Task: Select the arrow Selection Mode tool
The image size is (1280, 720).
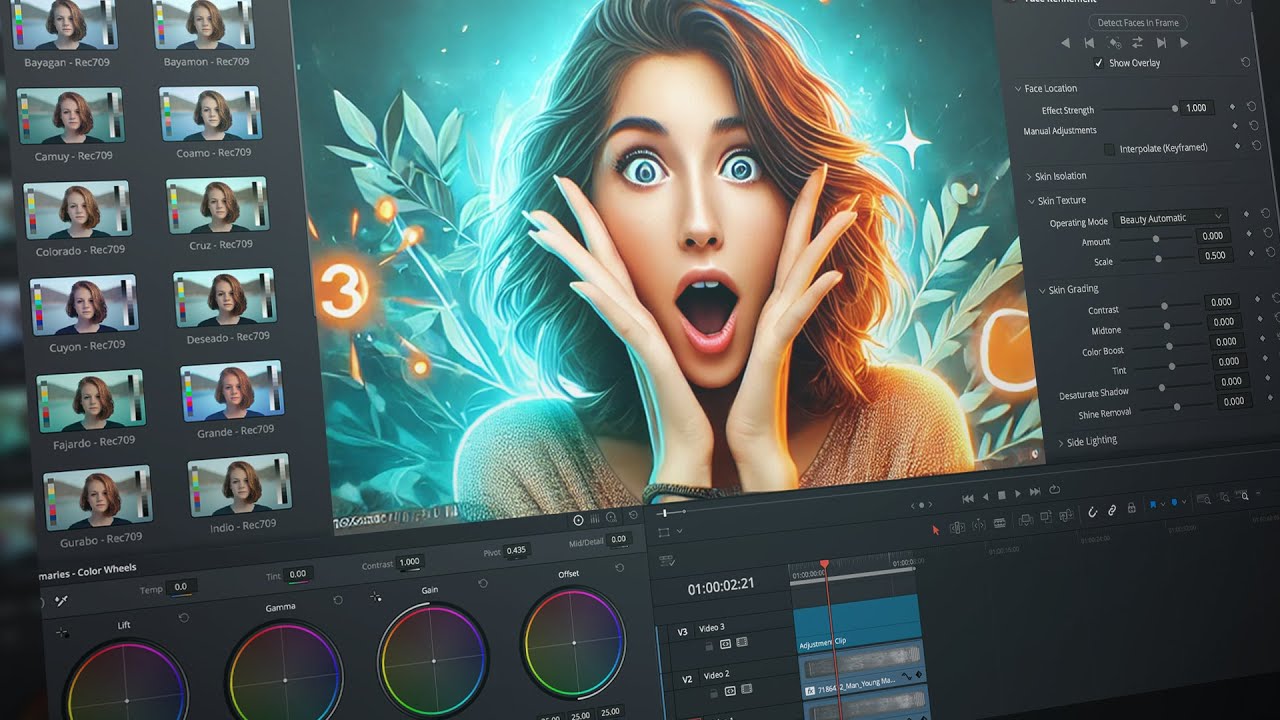Action: (x=936, y=530)
